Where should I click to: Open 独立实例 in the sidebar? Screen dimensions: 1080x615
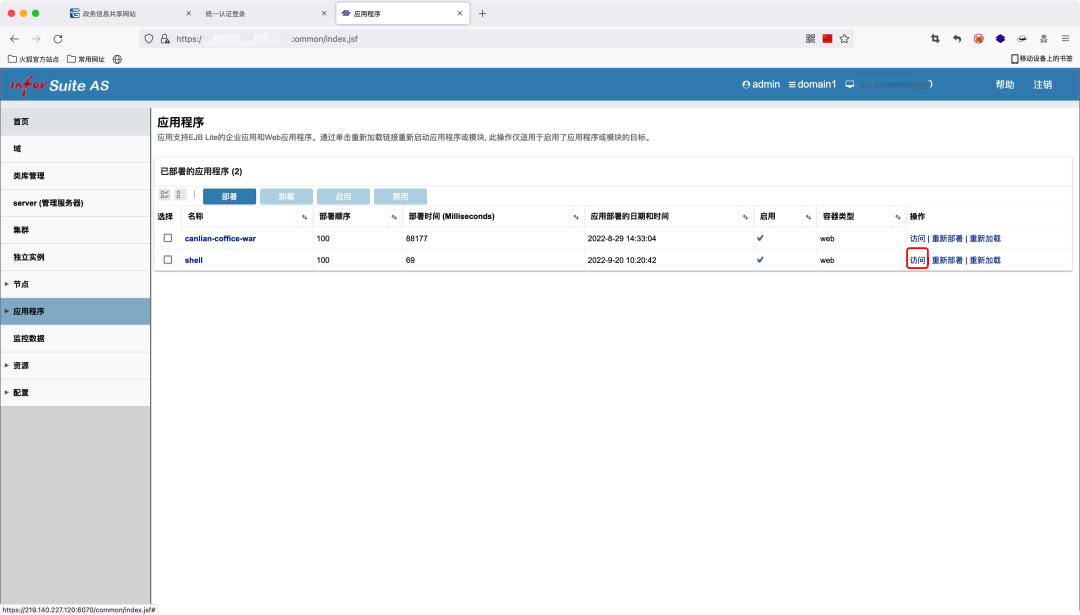coord(75,258)
